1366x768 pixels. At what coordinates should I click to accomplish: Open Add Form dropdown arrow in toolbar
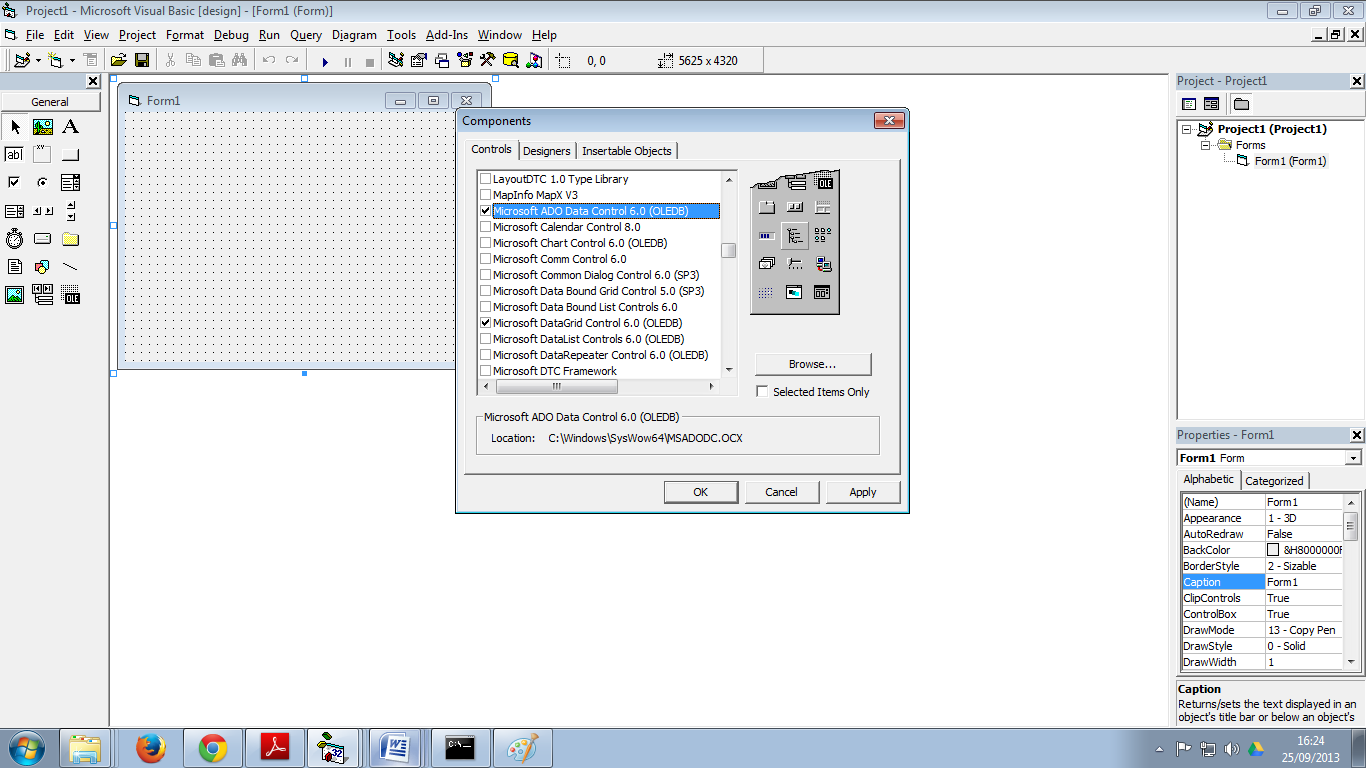[x=72, y=61]
